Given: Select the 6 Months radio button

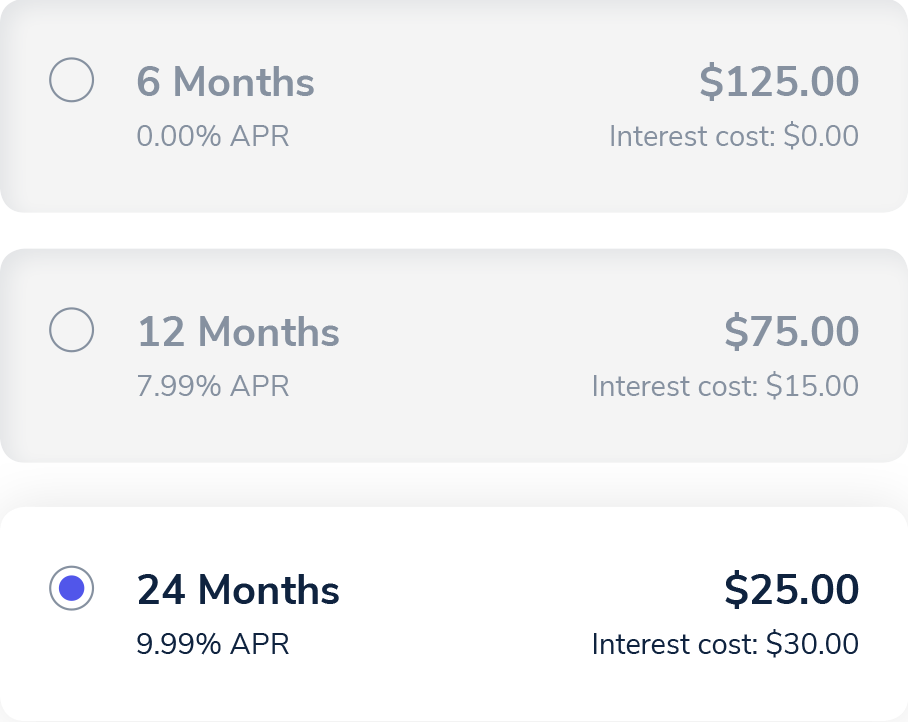Looking at the screenshot, I should click(72, 80).
